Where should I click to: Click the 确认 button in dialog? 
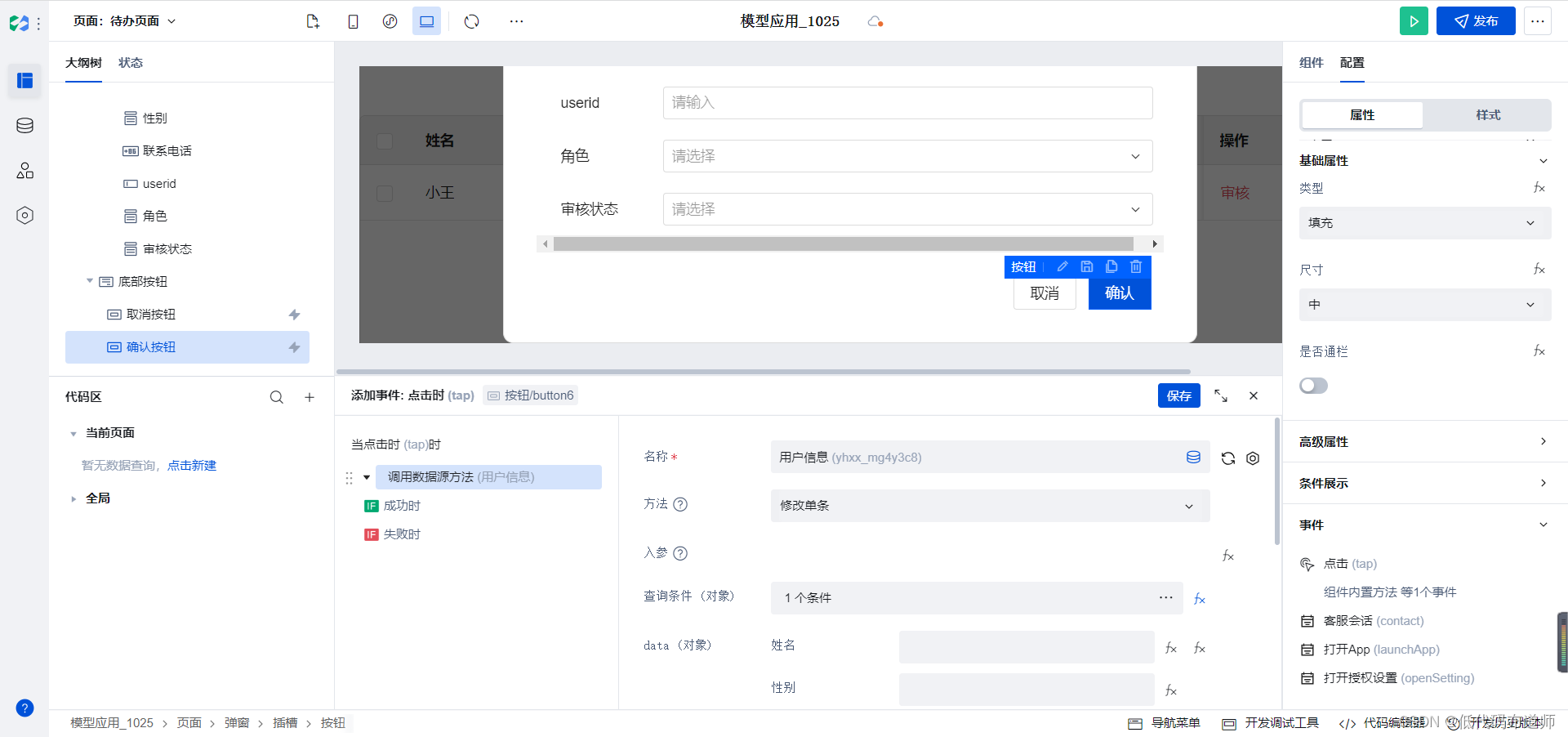1120,293
